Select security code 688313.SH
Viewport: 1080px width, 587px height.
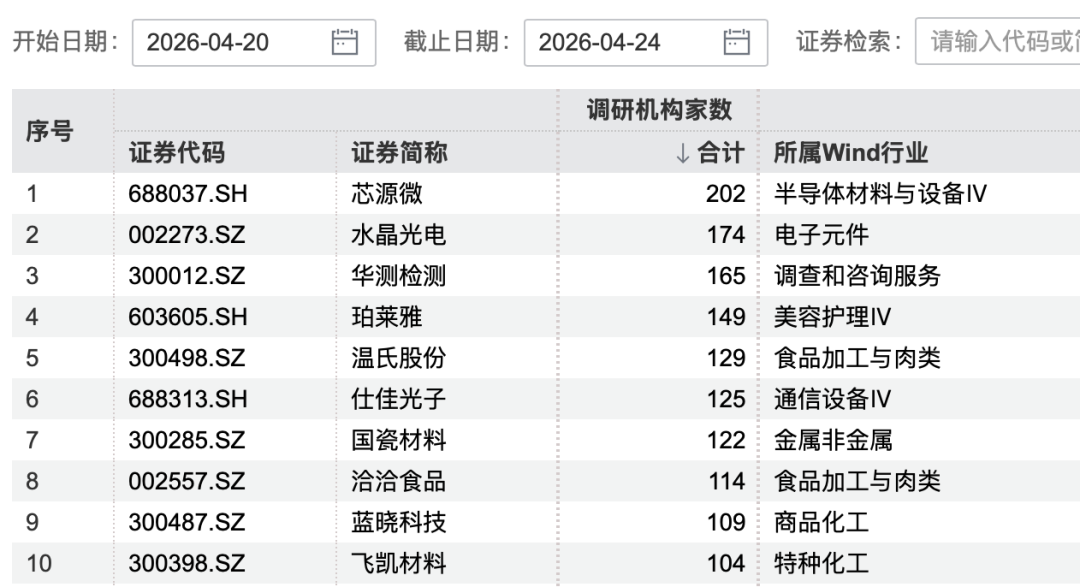188,399
